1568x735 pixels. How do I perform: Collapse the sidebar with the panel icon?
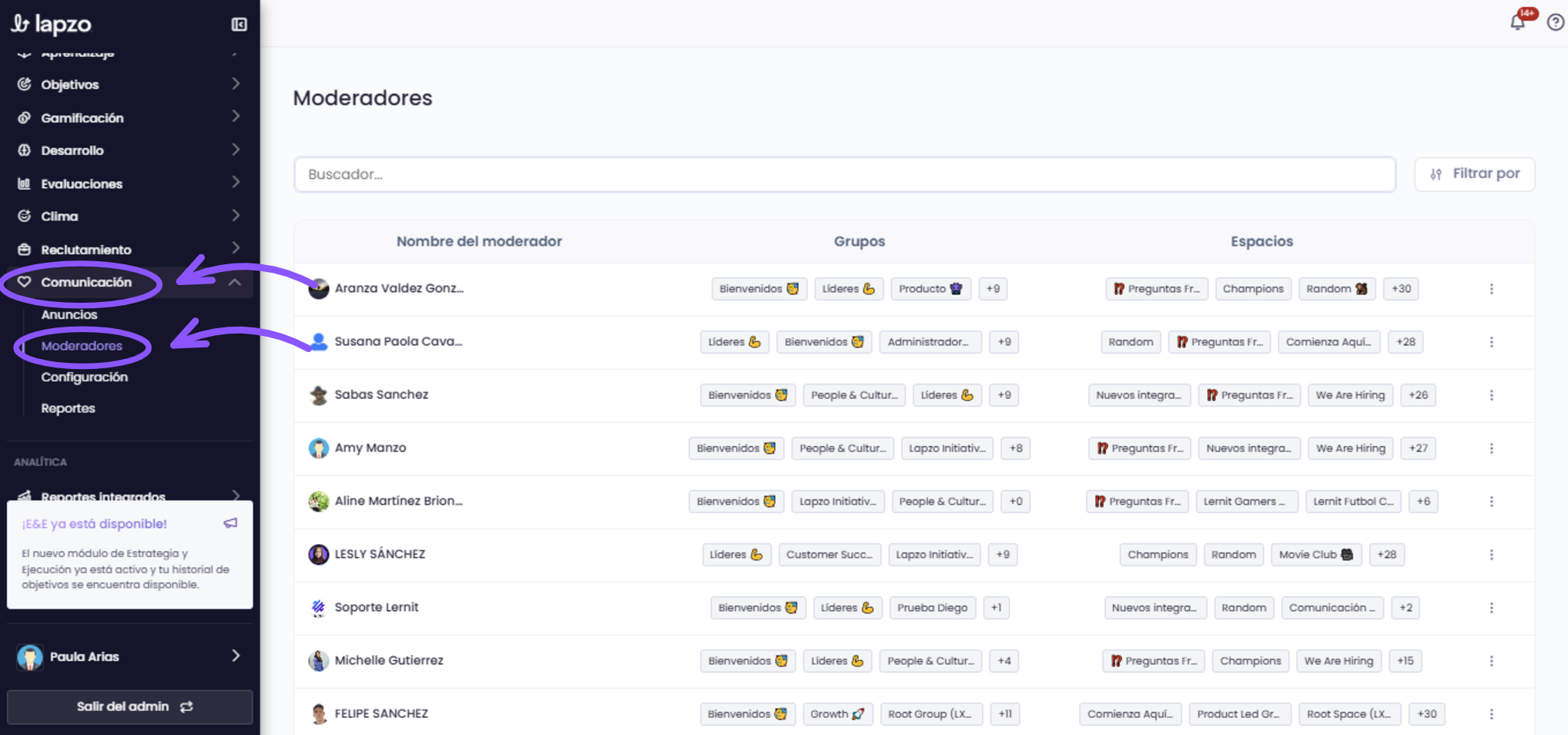pos(240,25)
